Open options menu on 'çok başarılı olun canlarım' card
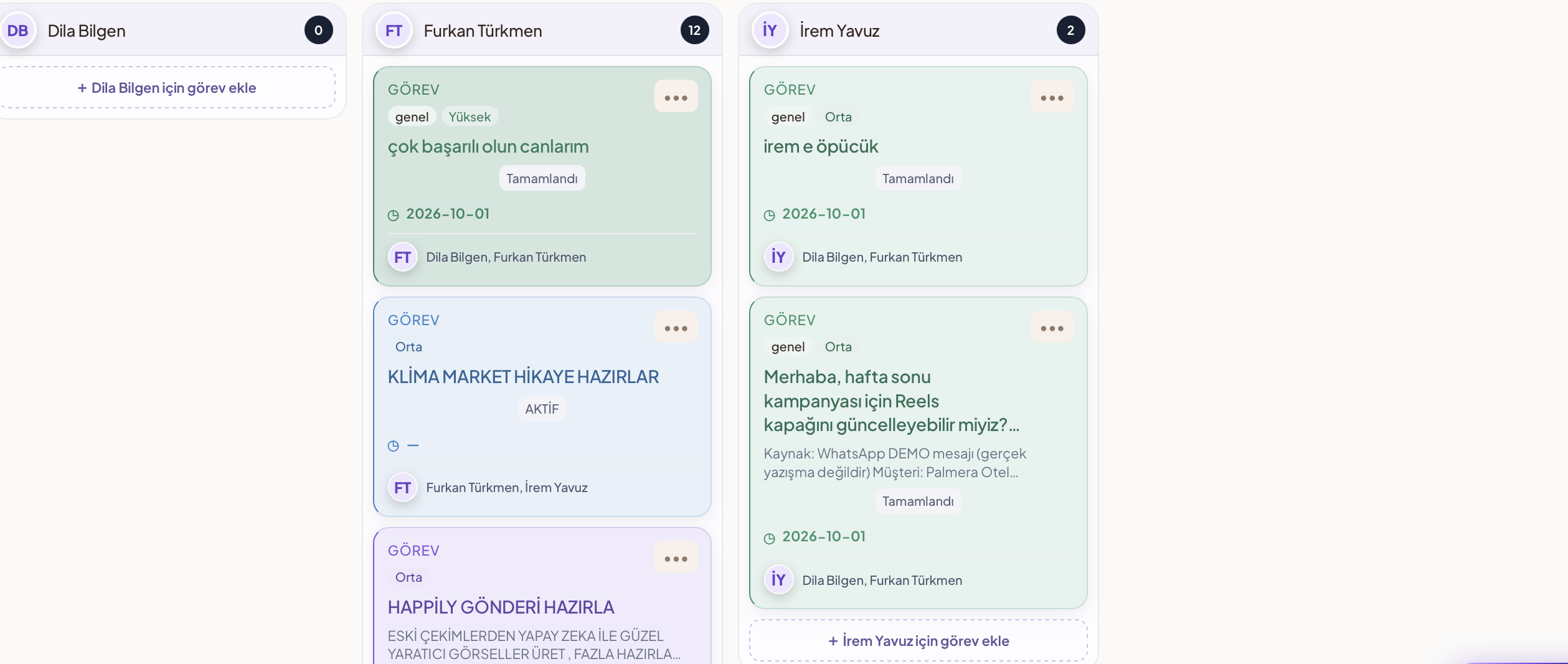This screenshot has width=1568, height=664. pos(676,97)
